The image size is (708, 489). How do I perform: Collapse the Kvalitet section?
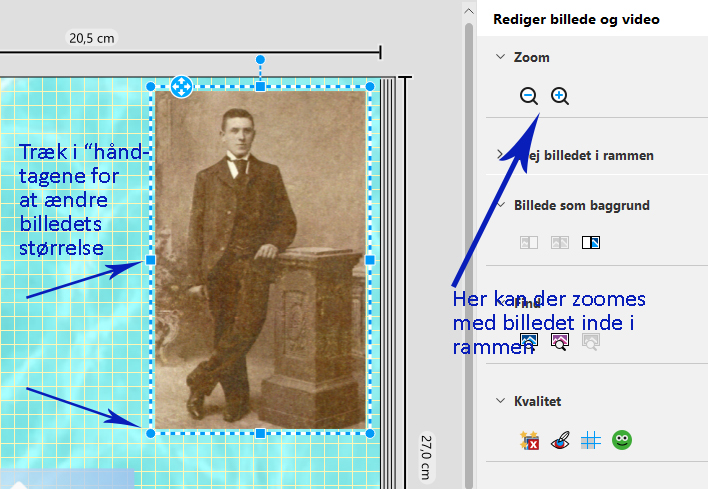click(501, 401)
